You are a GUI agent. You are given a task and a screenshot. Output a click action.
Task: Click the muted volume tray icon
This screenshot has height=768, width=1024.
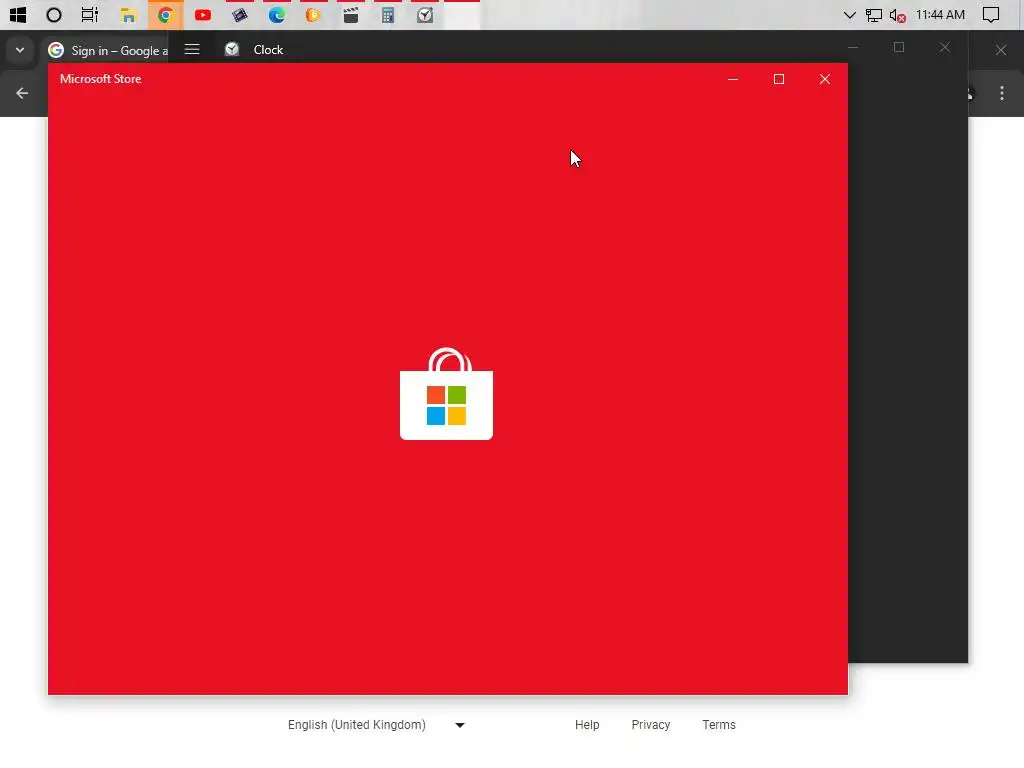897,15
